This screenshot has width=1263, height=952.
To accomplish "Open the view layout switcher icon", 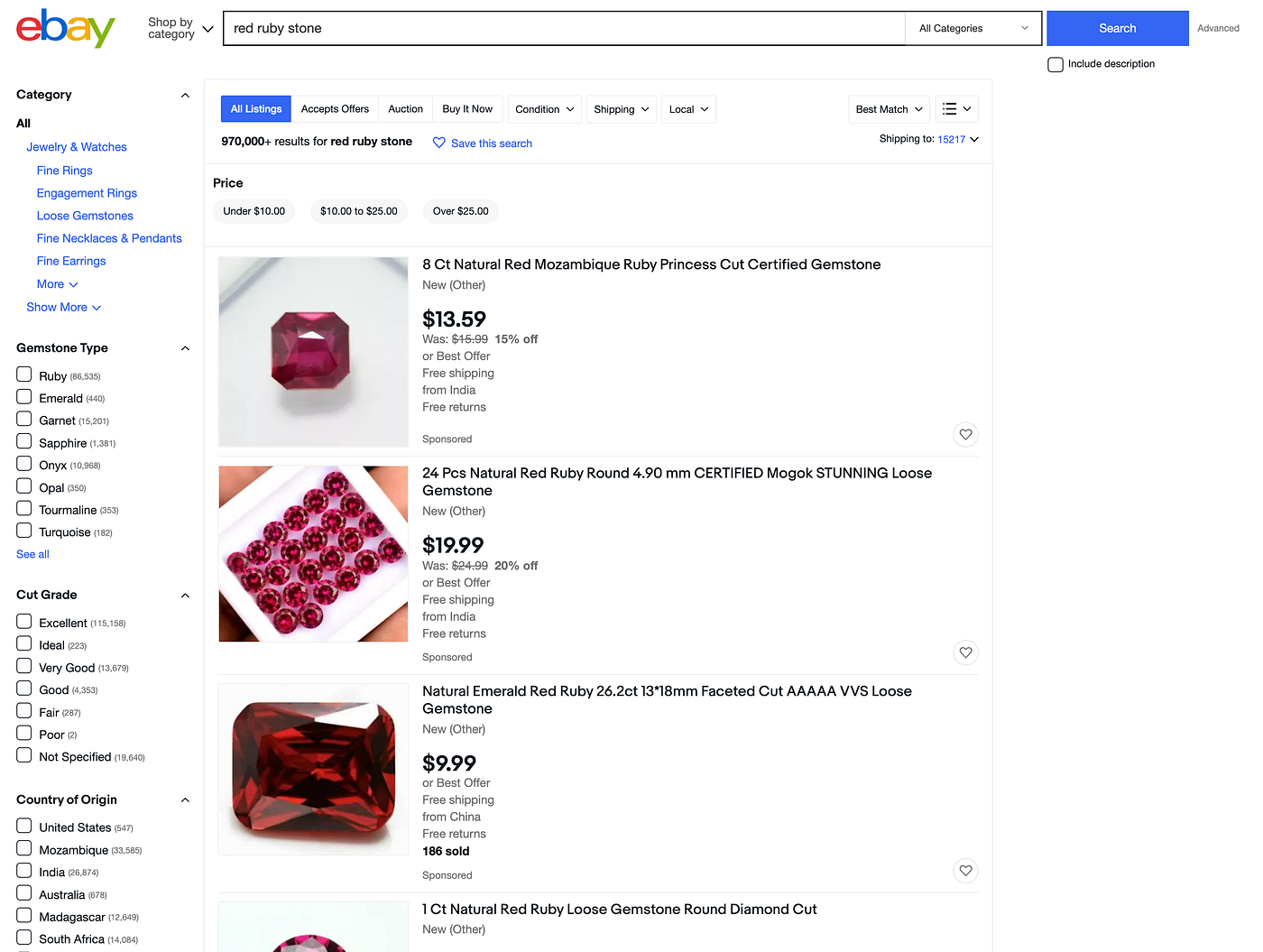I will pos(956,108).
